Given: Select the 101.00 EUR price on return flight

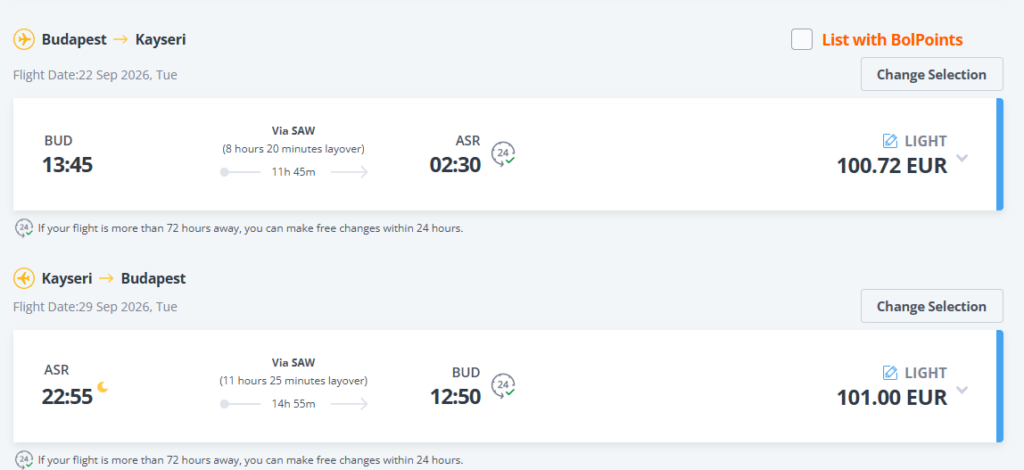Looking at the screenshot, I should [891, 398].
